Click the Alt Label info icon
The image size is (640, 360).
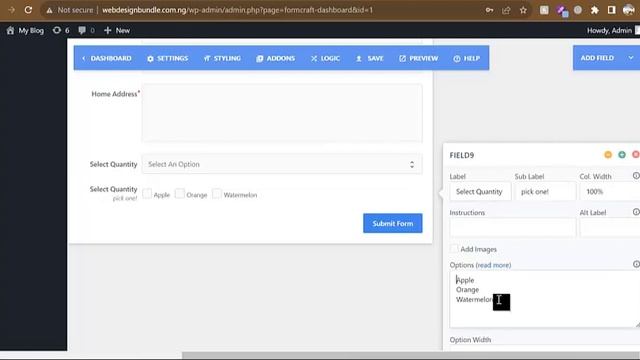point(636,212)
